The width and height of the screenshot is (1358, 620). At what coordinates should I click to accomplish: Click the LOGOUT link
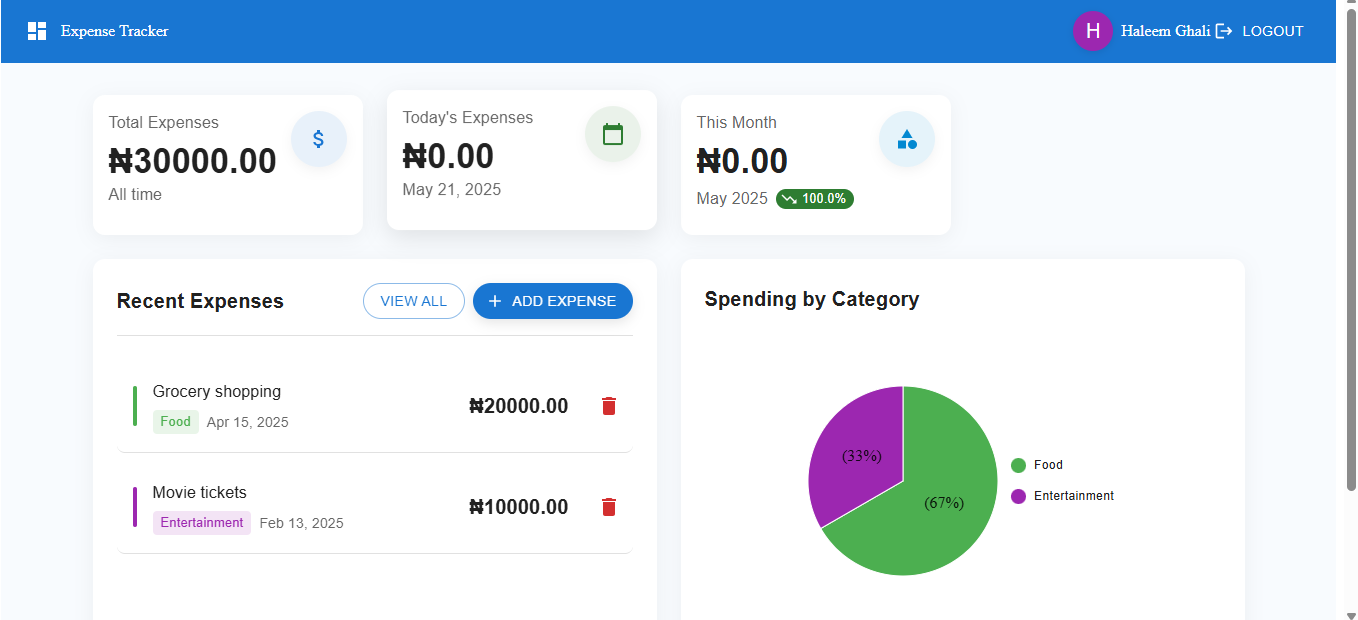(x=1272, y=30)
